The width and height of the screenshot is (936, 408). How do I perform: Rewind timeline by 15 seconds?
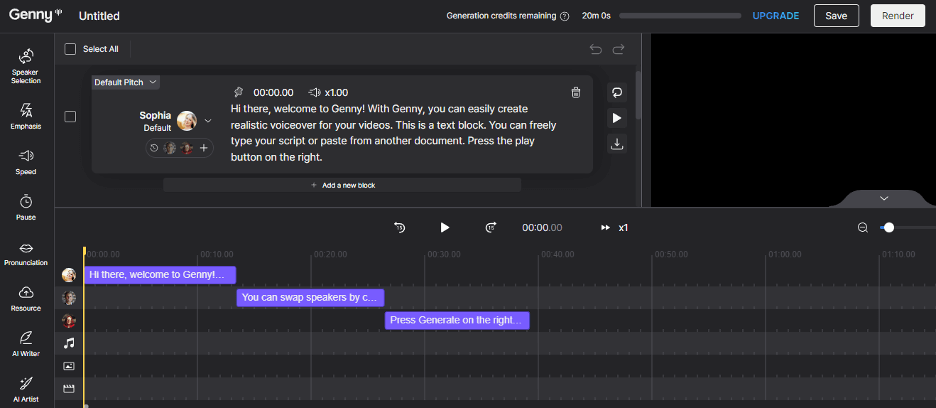click(399, 227)
